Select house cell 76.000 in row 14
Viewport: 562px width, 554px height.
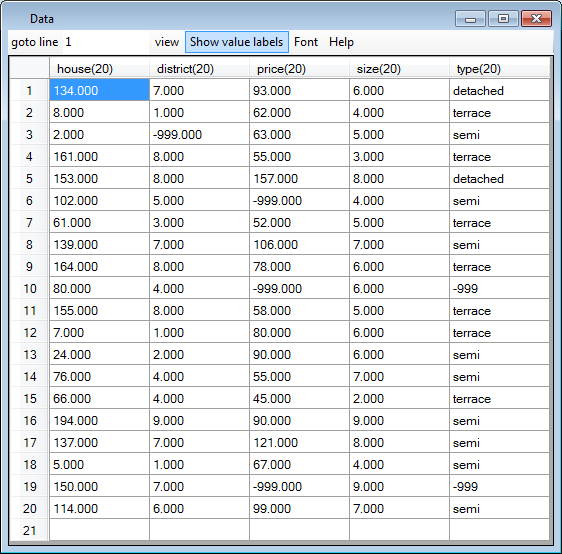pos(99,376)
